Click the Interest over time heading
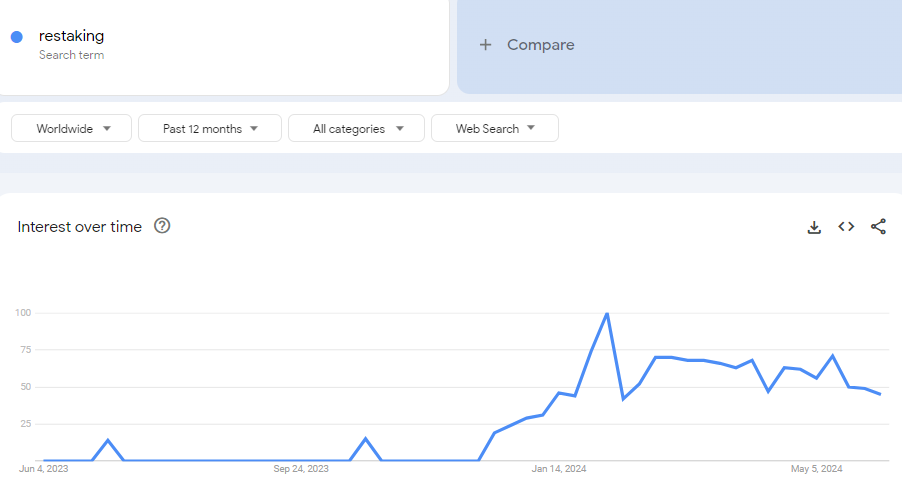 point(80,227)
